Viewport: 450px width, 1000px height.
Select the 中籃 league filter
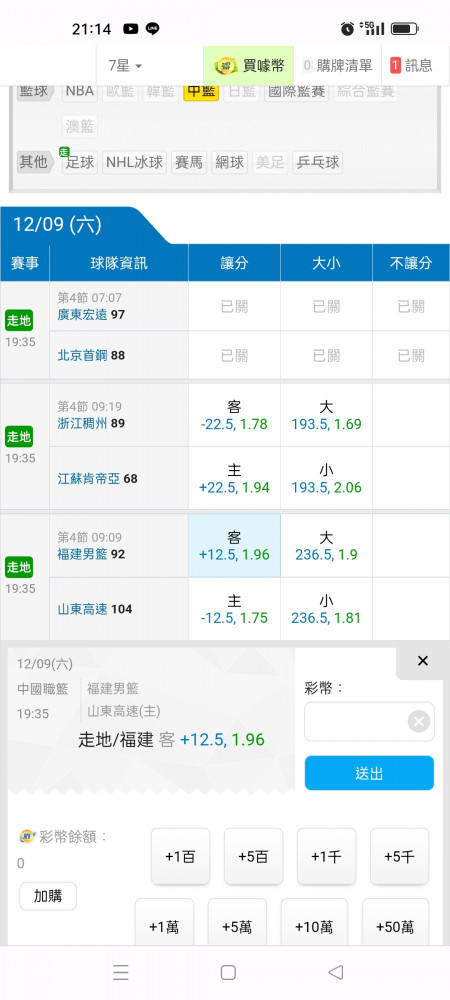click(201, 91)
